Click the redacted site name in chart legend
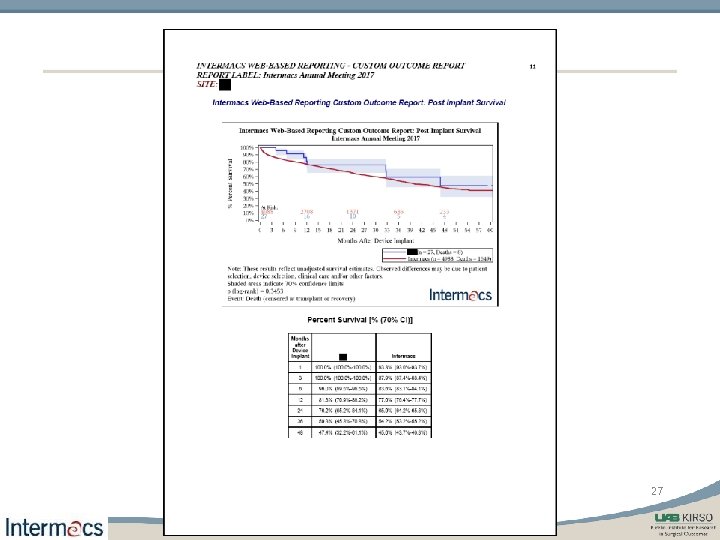 tap(412, 252)
